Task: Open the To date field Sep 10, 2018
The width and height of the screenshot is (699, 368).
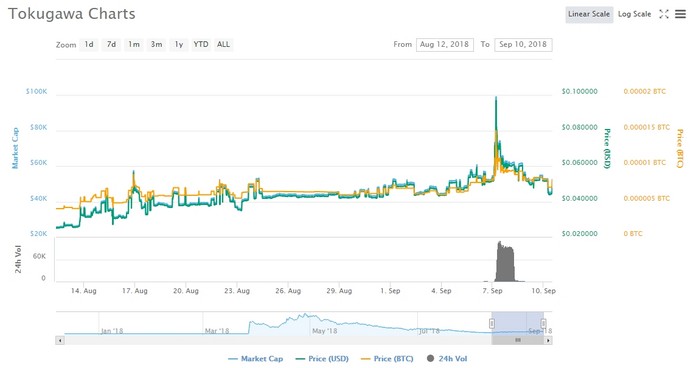Action: coord(523,45)
